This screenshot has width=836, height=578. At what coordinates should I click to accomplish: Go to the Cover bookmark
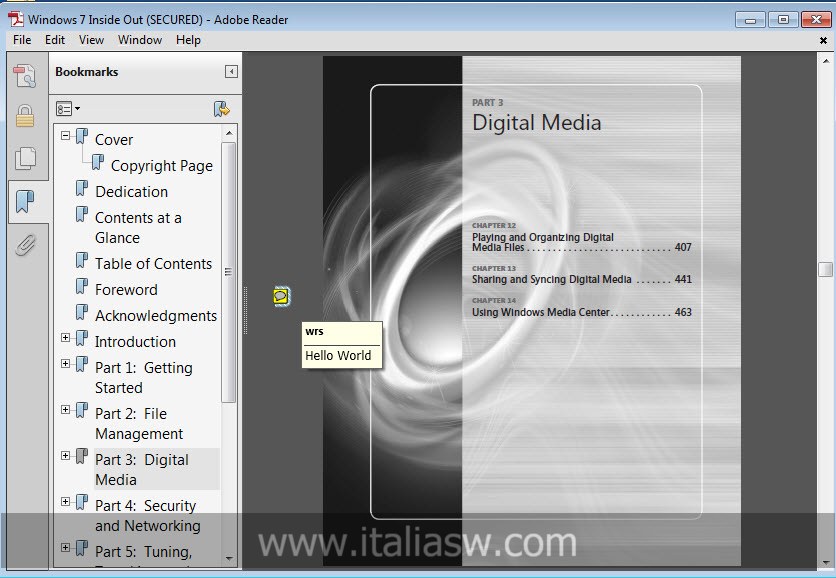[114, 140]
